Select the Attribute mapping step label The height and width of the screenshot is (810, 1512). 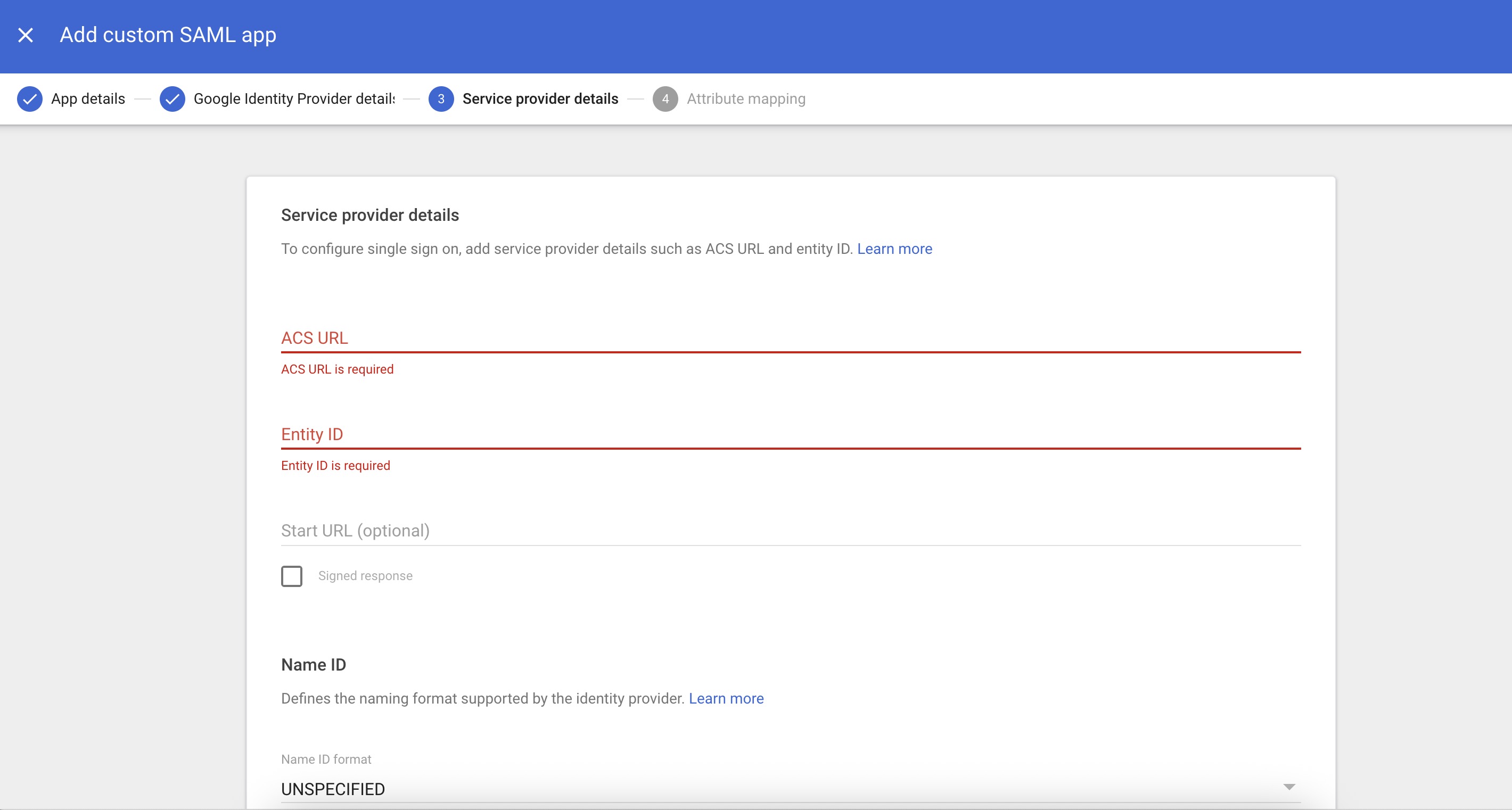[746, 98]
